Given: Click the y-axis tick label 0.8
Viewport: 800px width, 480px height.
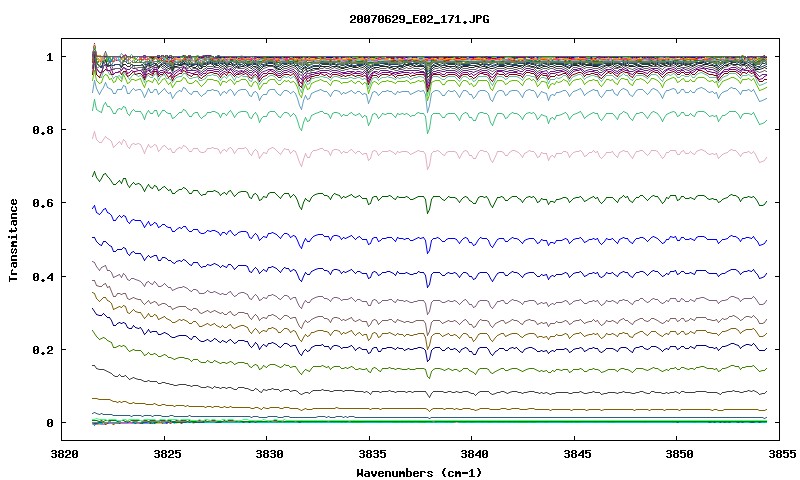Looking at the screenshot, I should tap(43, 130).
